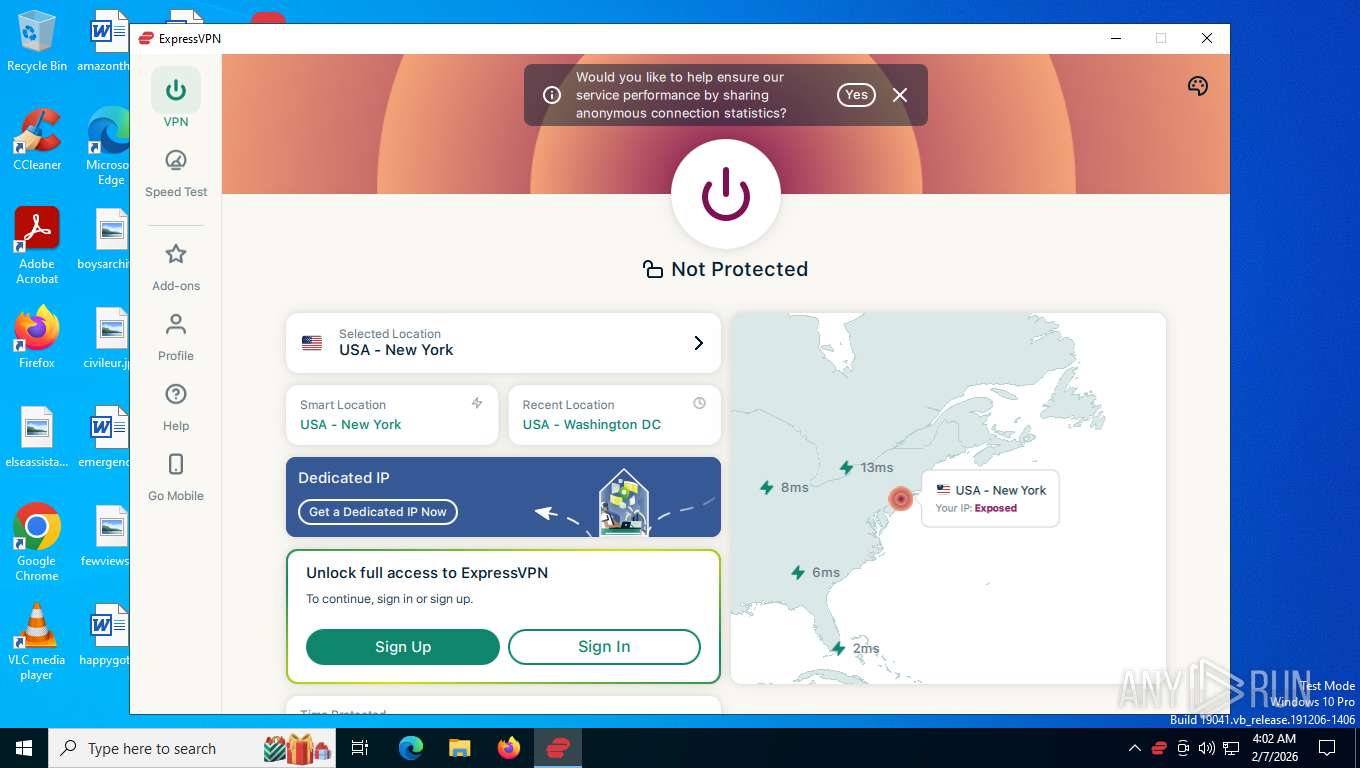Open VLC media player desktop shortcut
1360x768 pixels.
tap(37, 641)
